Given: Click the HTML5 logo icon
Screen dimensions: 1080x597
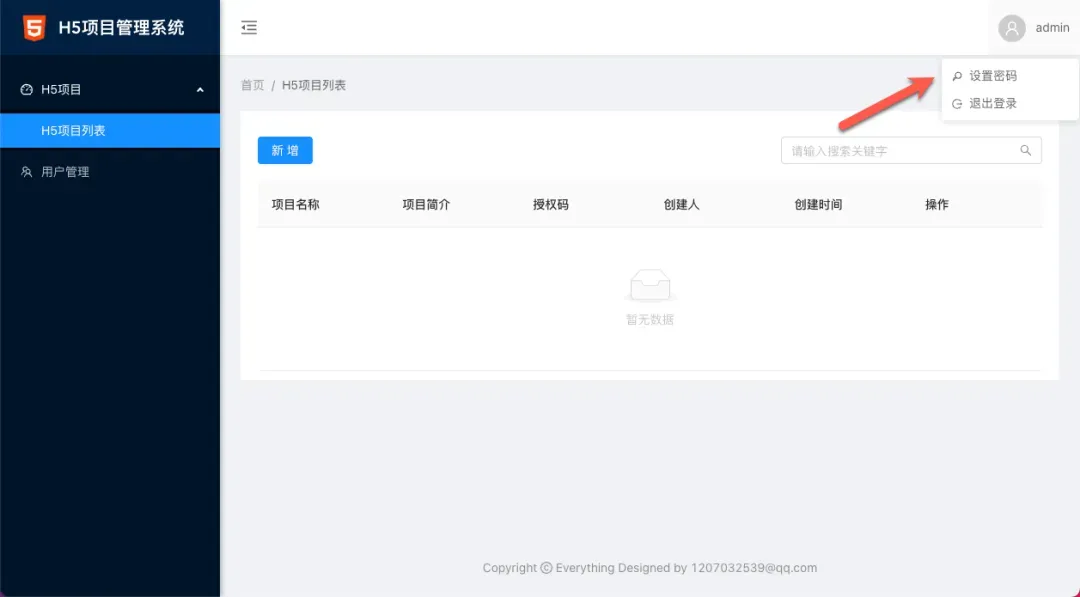Looking at the screenshot, I should (34, 28).
